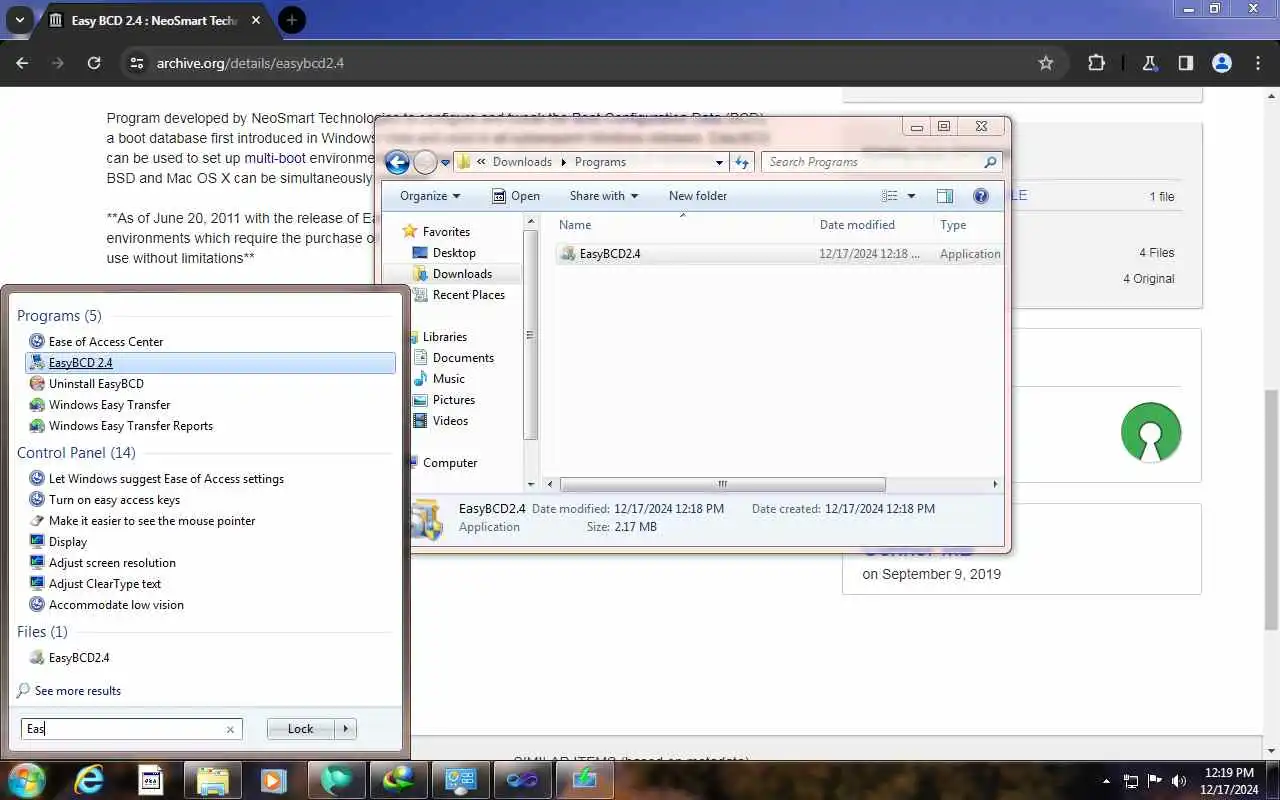The width and height of the screenshot is (1280, 800).
Task: Open a new Chrome tab
Action: pos(291,20)
